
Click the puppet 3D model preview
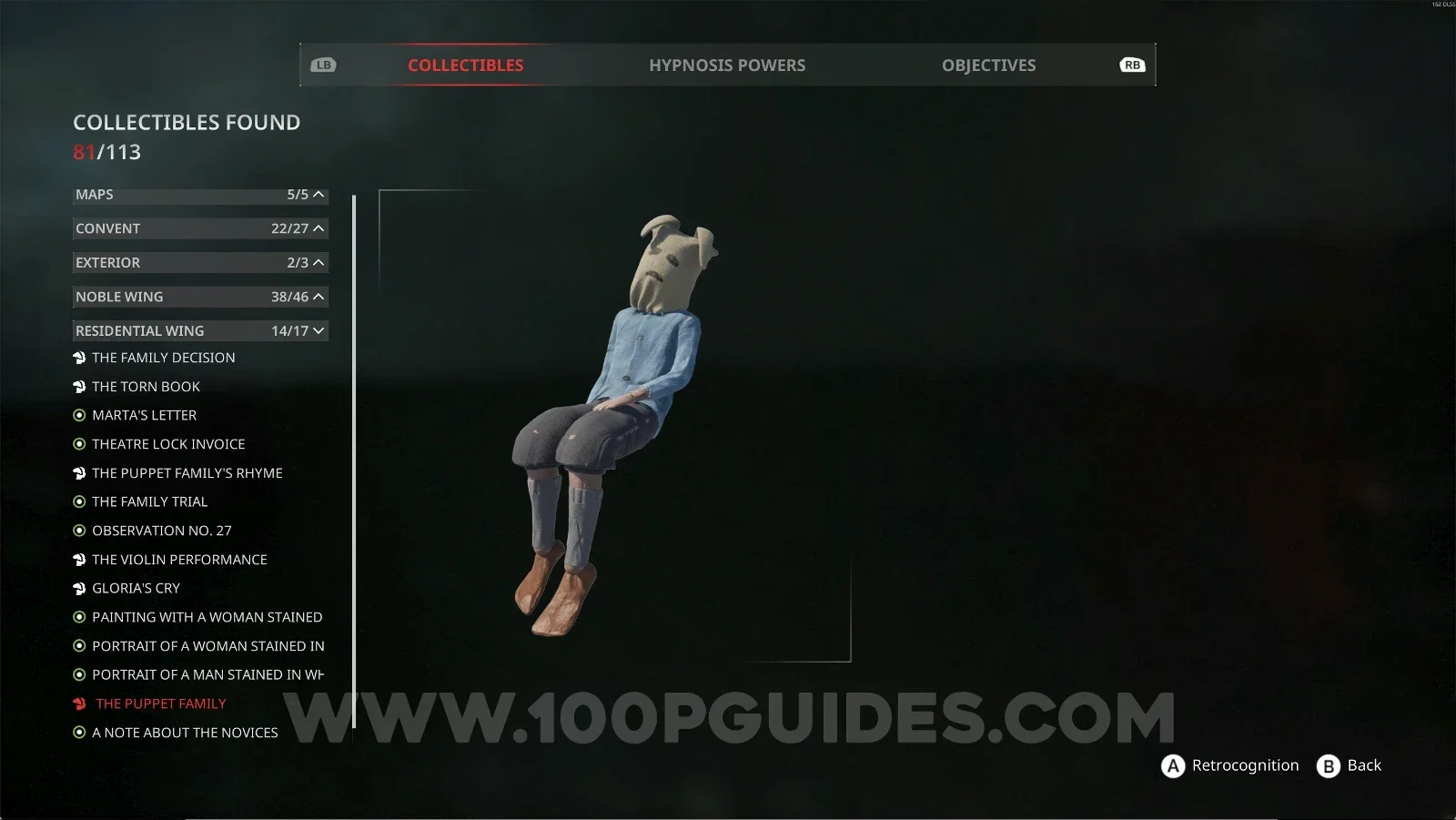pyautogui.click(x=615, y=426)
